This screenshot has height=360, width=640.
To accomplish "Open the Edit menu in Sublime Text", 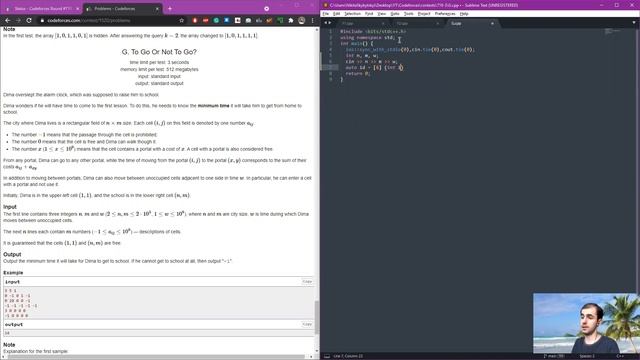I will [336, 13].
